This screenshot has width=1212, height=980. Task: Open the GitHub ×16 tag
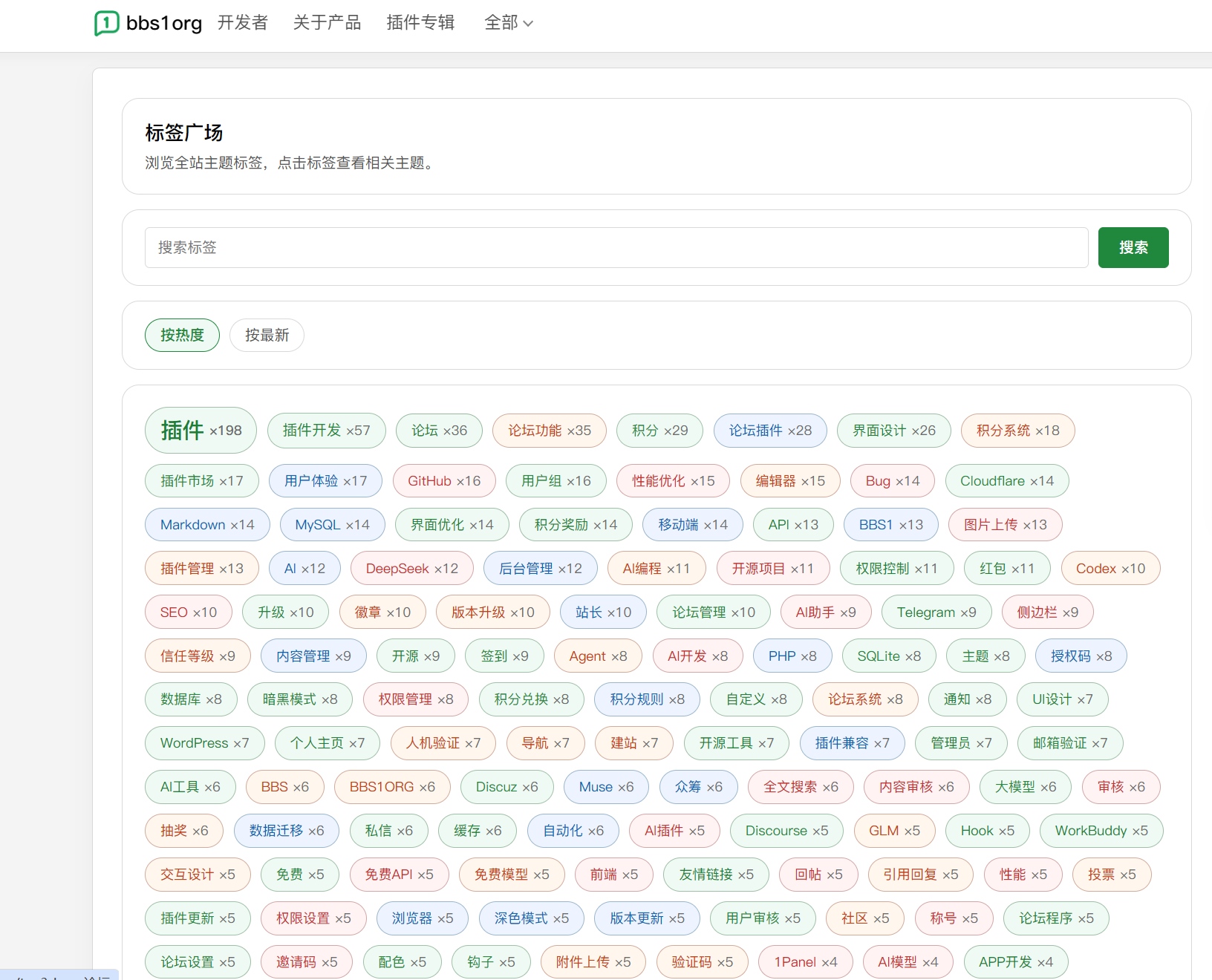(x=444, y=481)
